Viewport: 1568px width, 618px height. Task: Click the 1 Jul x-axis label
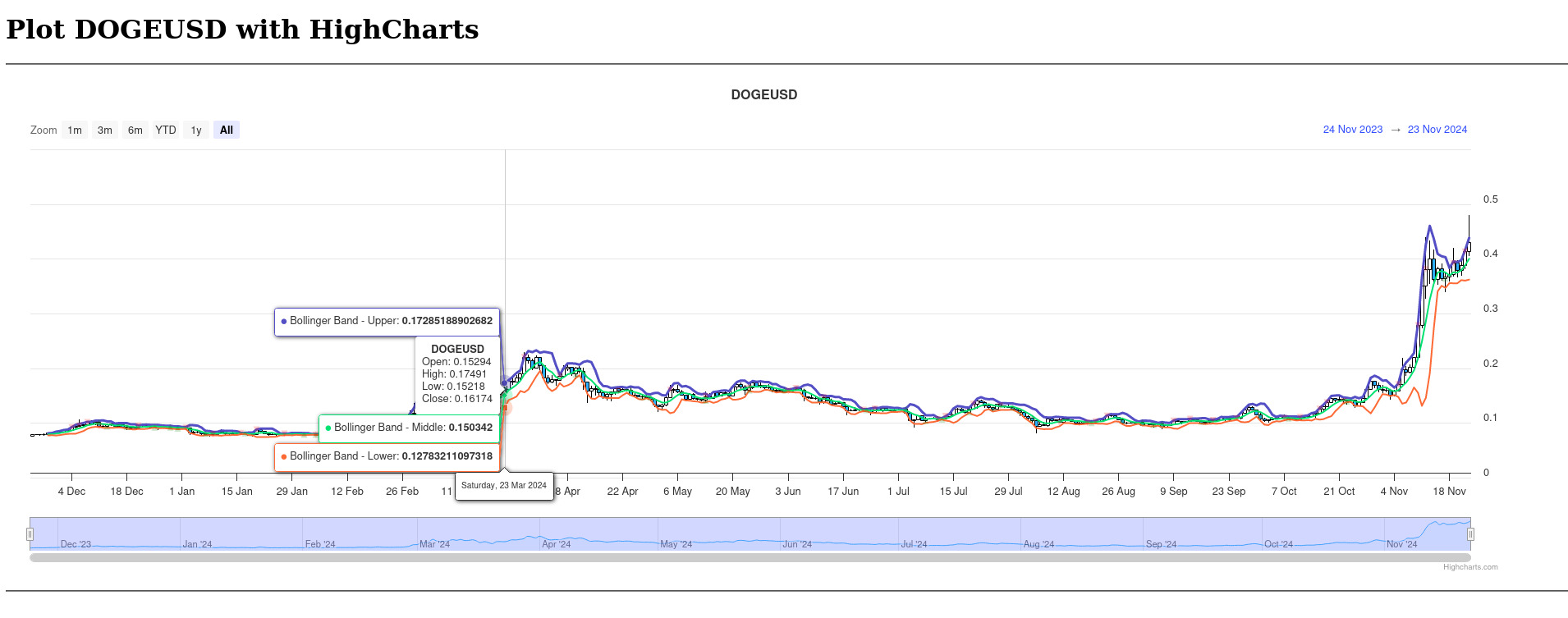pos(898,492)
